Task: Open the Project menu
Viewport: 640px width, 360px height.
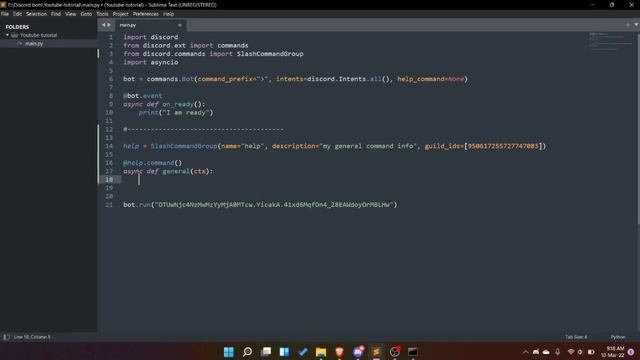Action: 120,14
